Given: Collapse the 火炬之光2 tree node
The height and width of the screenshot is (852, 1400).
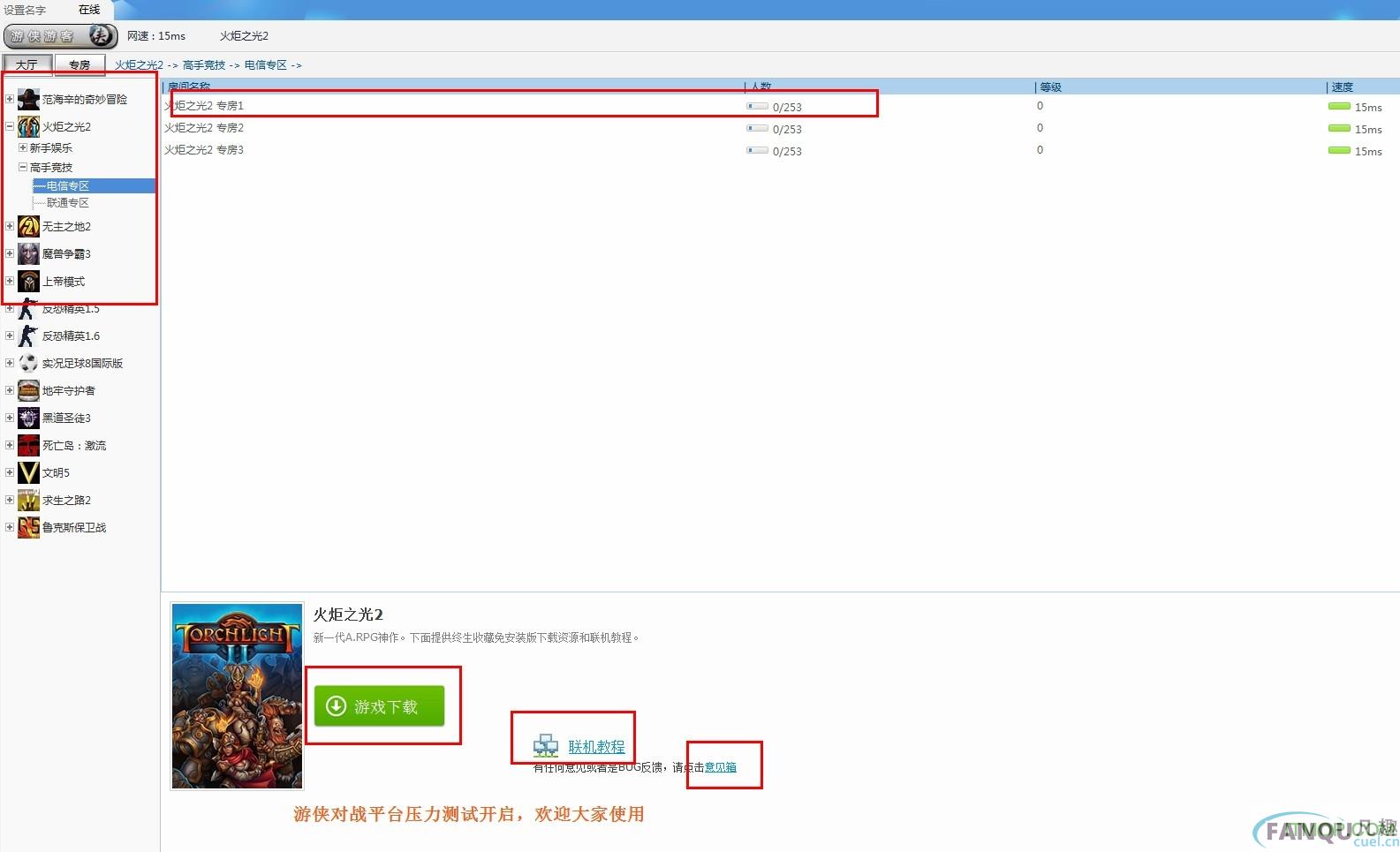Looking at the screenshot, I should 10,126.
